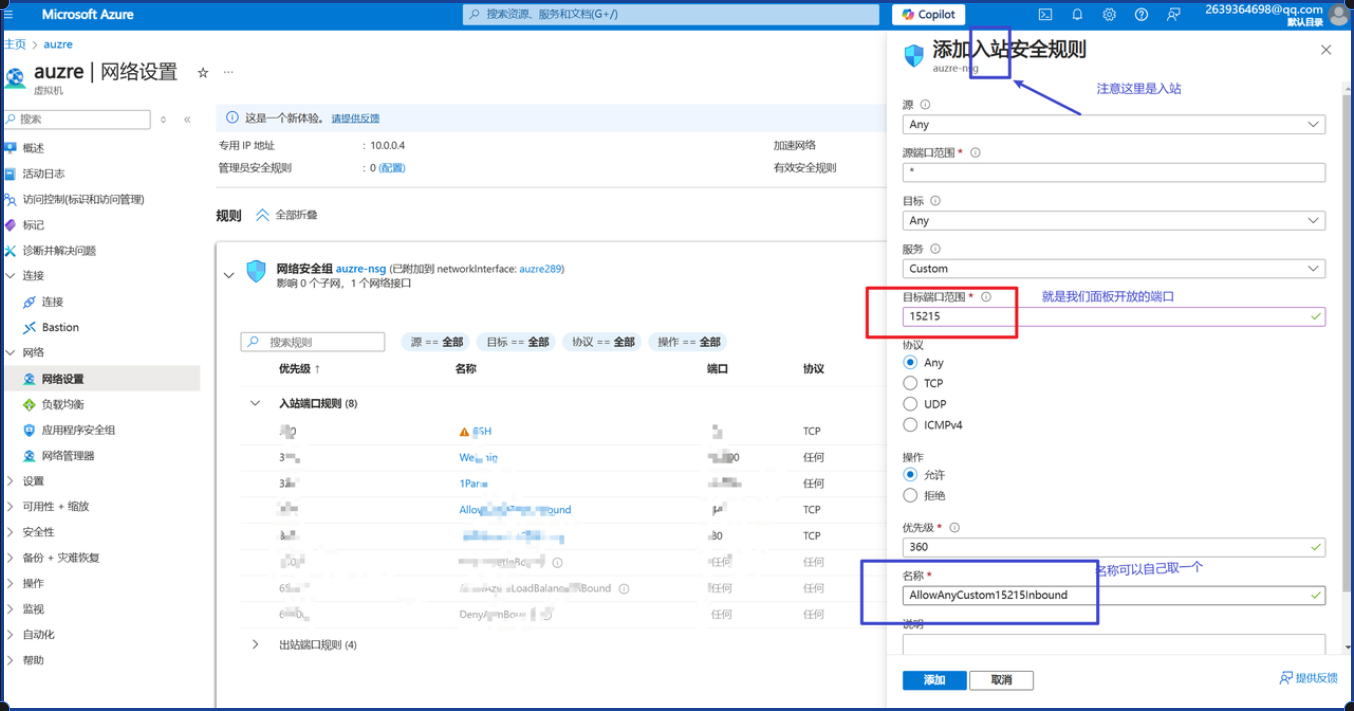The width and height of the screenshot is (1354, 711).
Task: Click the 添加 button
Action: pyautogui.click(x=935, y=680)
